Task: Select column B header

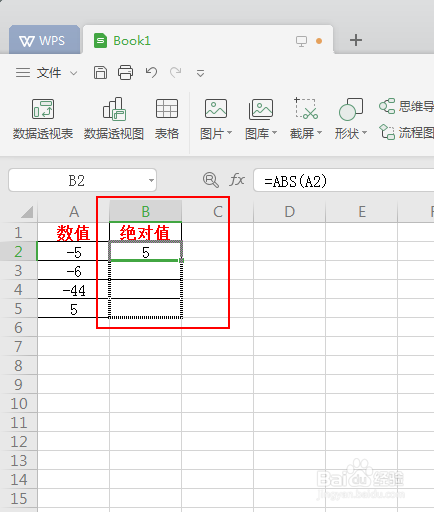Action: click(145, 212)
